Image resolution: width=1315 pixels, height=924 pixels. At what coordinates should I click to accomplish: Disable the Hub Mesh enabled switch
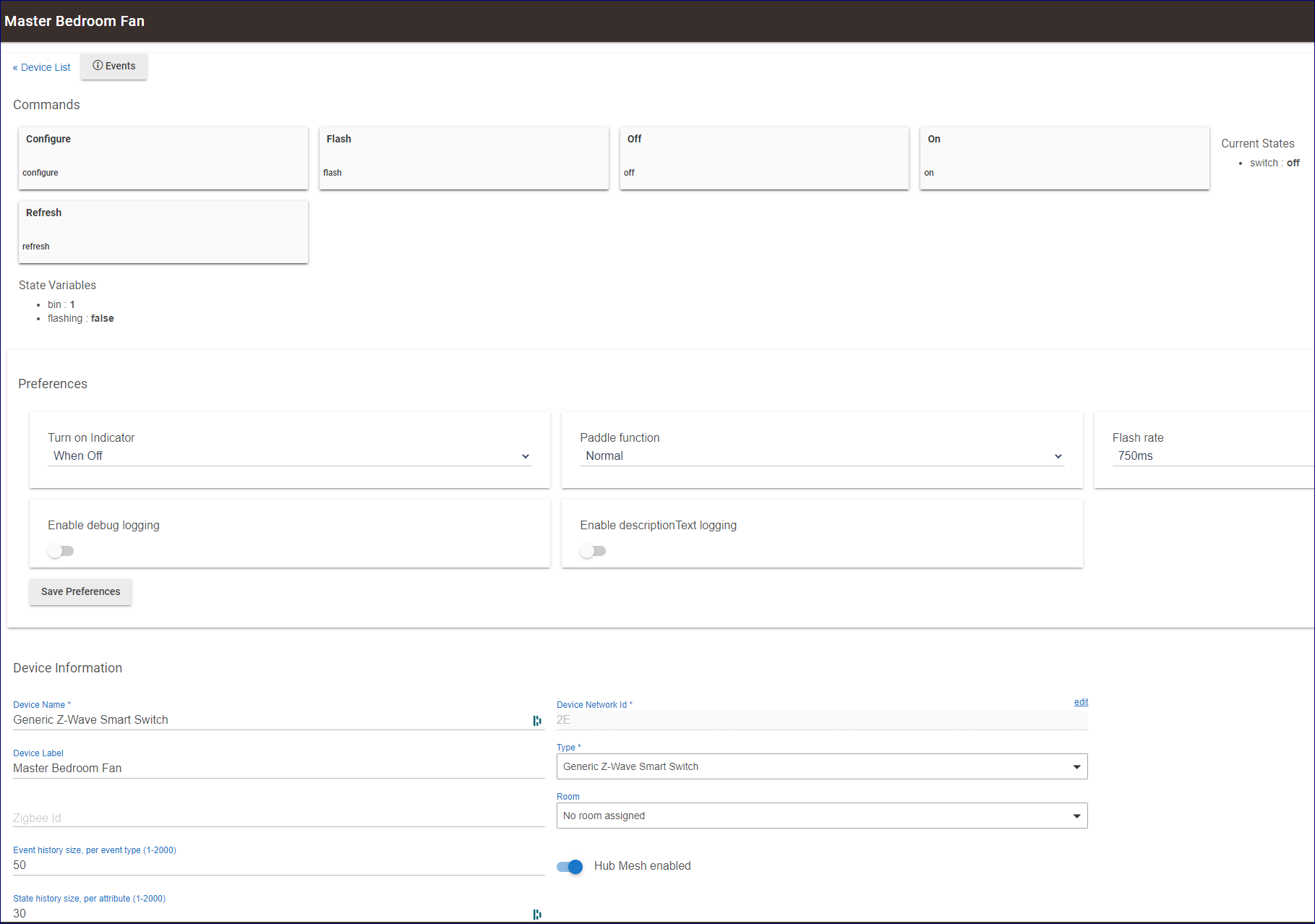[570, 866]
